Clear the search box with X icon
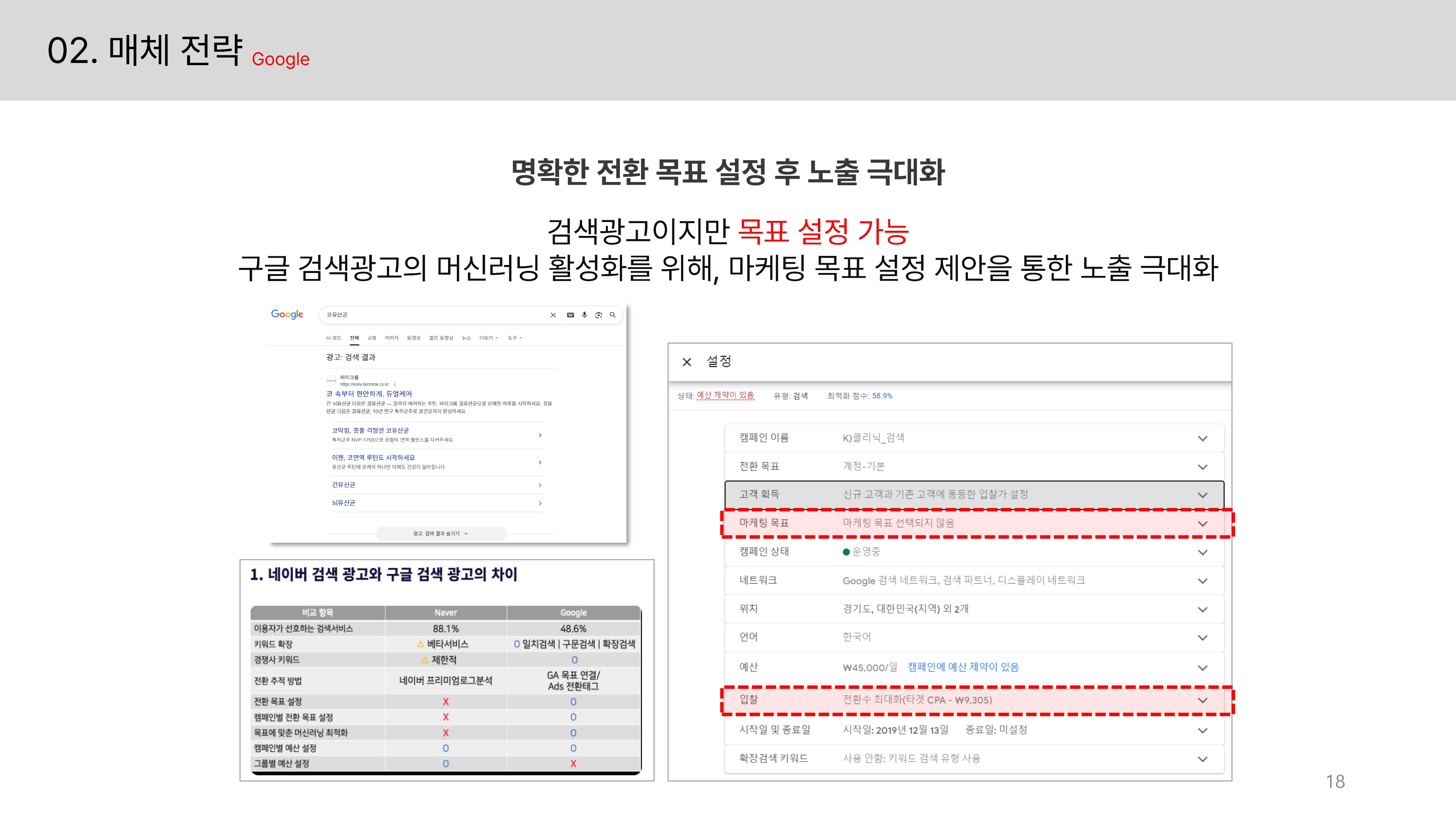This screenshot has height=819, width=1456. tap(553, 315)
